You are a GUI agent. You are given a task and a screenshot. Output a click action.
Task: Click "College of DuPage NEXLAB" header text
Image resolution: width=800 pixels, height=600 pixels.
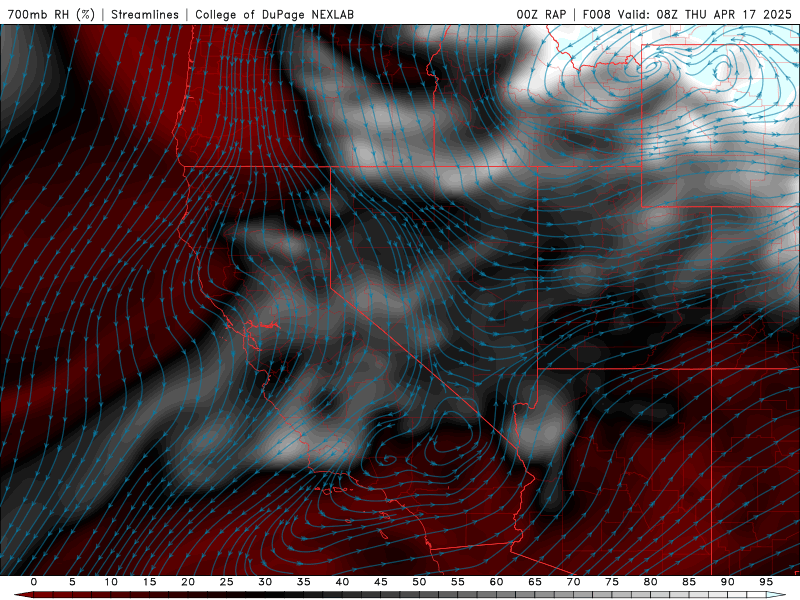point(274,14)
